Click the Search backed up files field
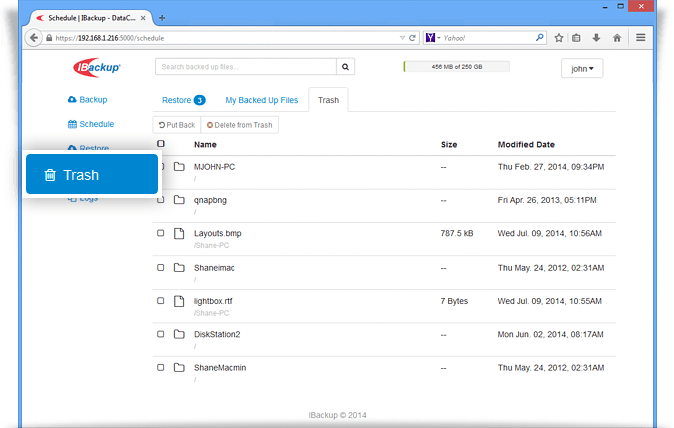Viewport: 674px width, 428px height. [246, 67]
